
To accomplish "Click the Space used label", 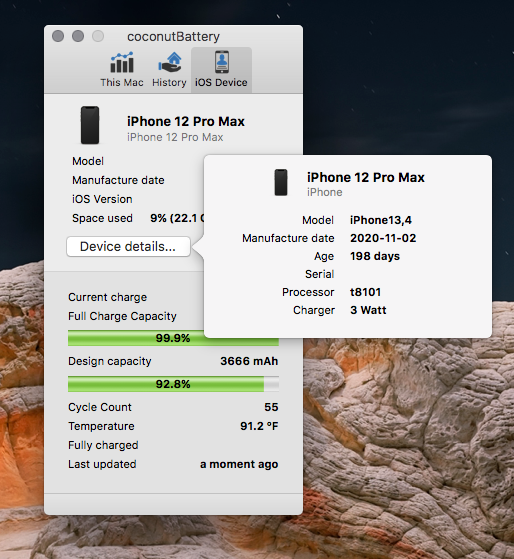I will (x=102, y=218).
